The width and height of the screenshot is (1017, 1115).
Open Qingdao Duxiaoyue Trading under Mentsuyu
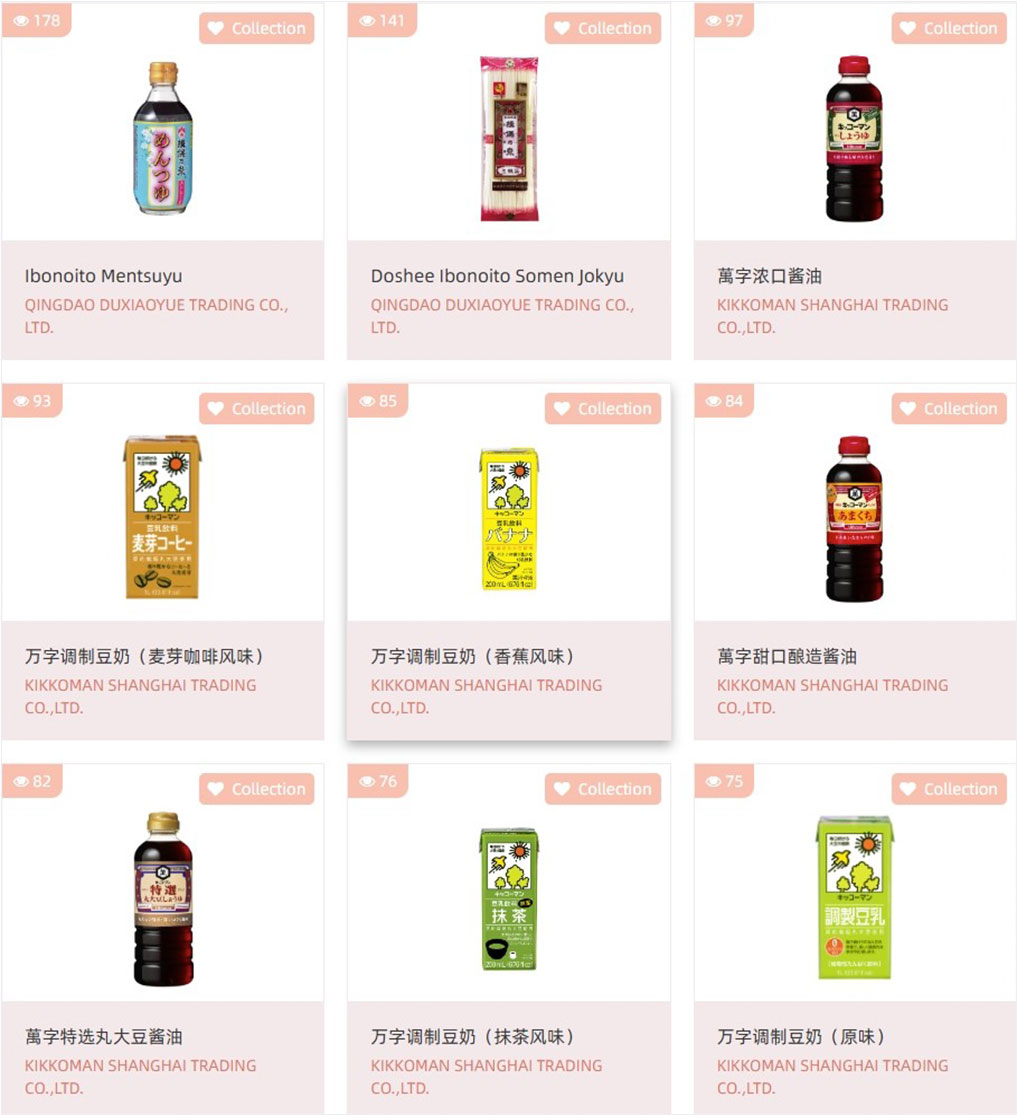pos(156,316)
